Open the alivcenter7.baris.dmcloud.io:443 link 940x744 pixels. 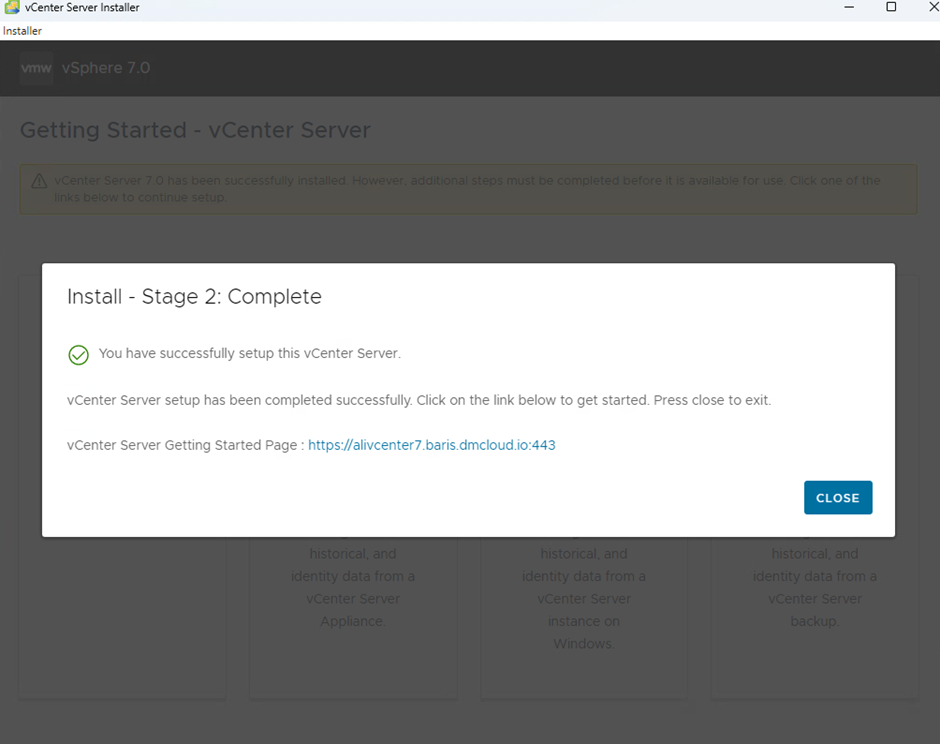[431, 446]
